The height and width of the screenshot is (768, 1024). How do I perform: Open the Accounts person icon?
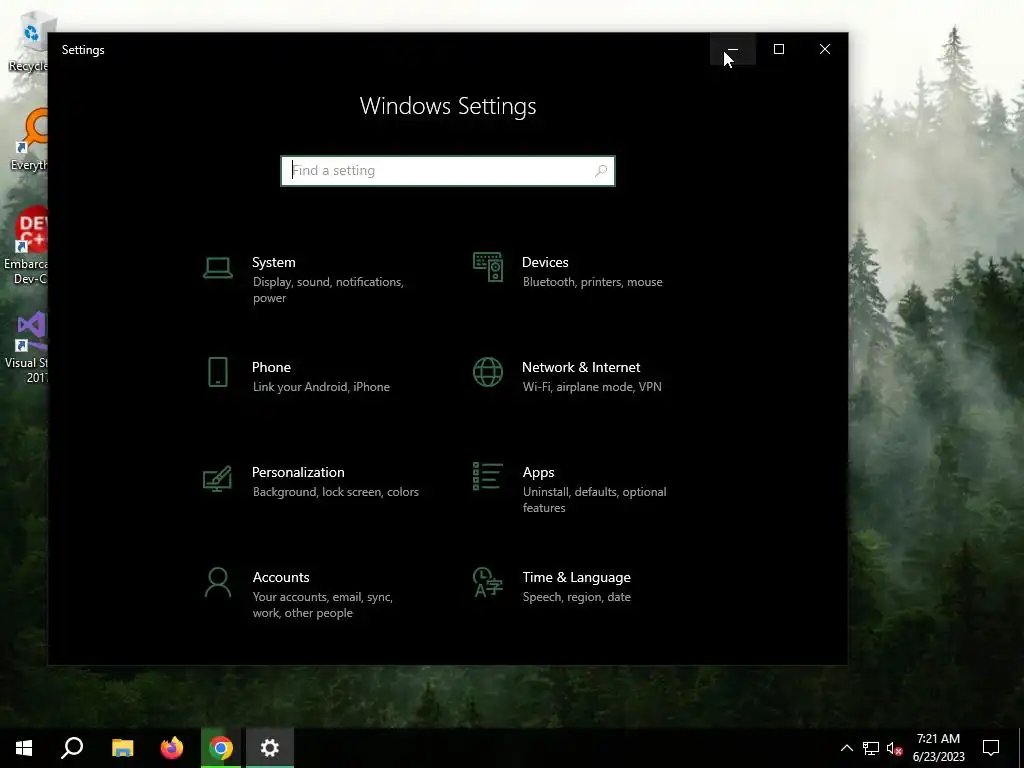217,583
